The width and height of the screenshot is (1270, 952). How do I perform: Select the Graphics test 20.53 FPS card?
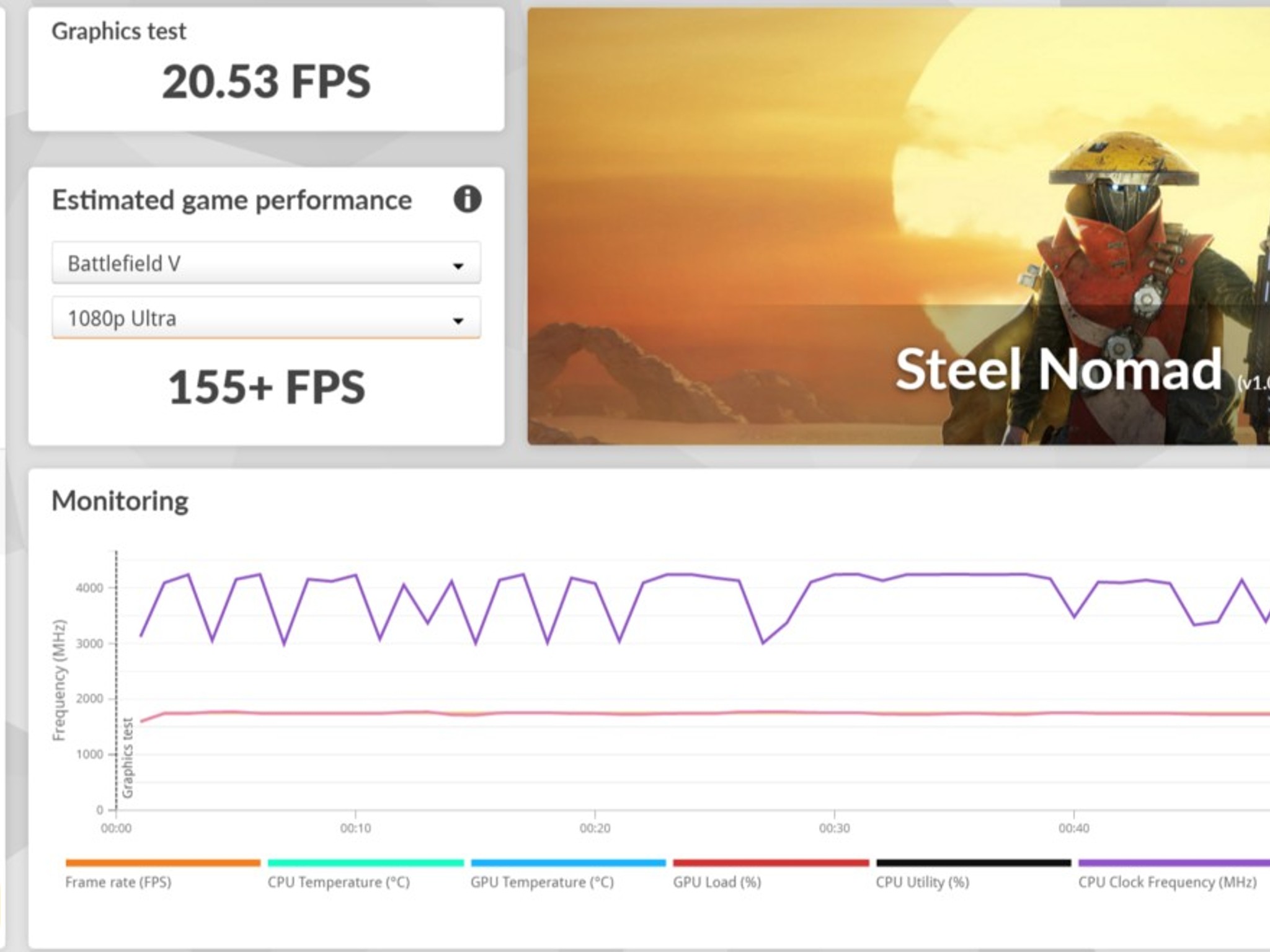266,69
